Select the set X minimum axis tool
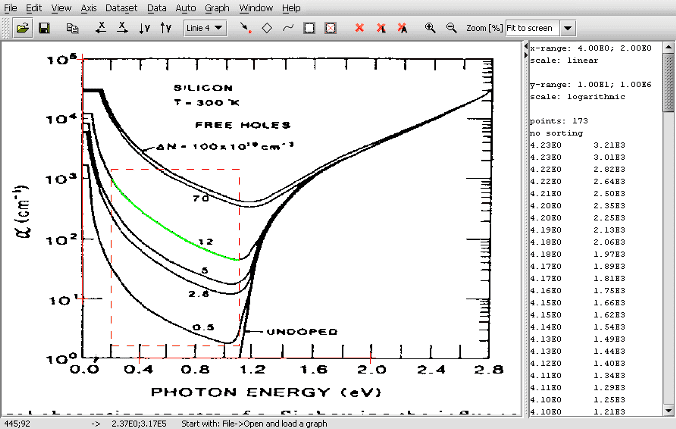Viewport: 676px width, 429px height. click(x=101, y=28)
